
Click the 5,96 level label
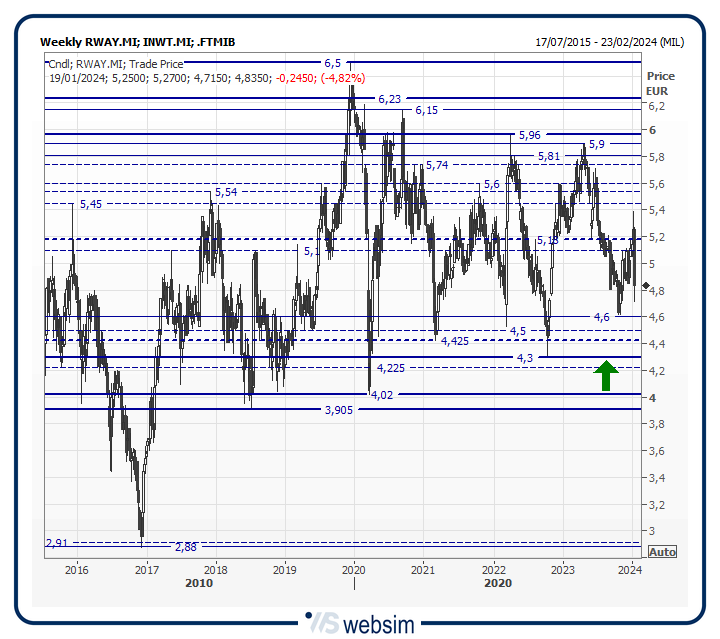click(x=529, y=135)
